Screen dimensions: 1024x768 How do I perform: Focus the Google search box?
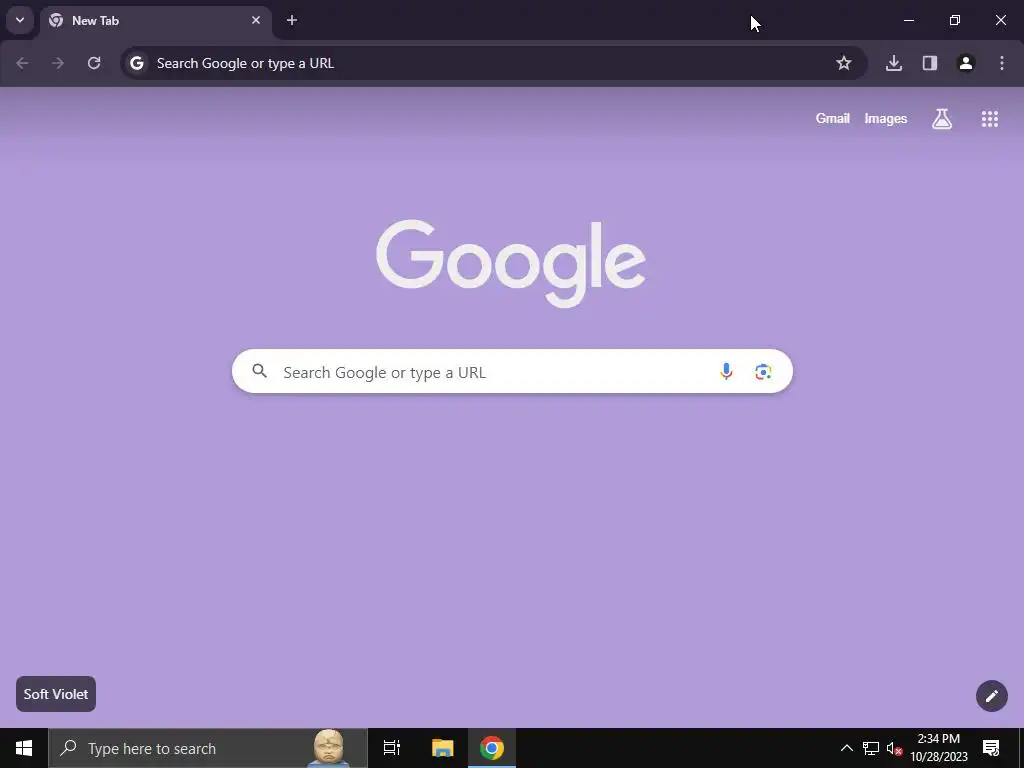point(512,371)
